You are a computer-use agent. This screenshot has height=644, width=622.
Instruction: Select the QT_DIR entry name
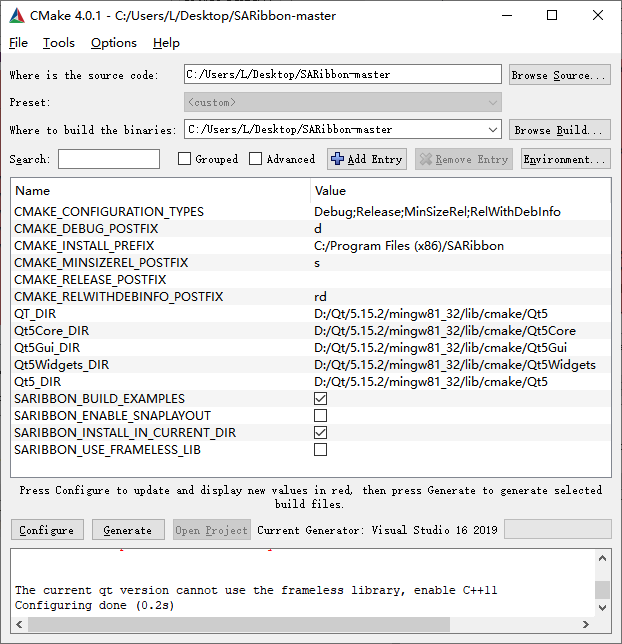click(35, 314)
